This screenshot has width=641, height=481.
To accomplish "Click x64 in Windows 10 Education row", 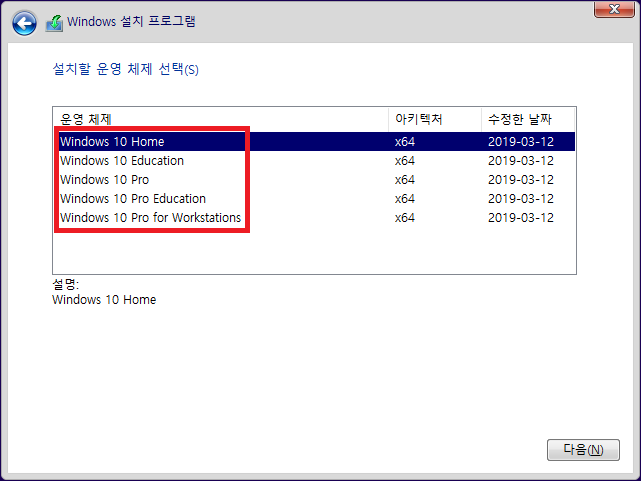I will point(405,161).
